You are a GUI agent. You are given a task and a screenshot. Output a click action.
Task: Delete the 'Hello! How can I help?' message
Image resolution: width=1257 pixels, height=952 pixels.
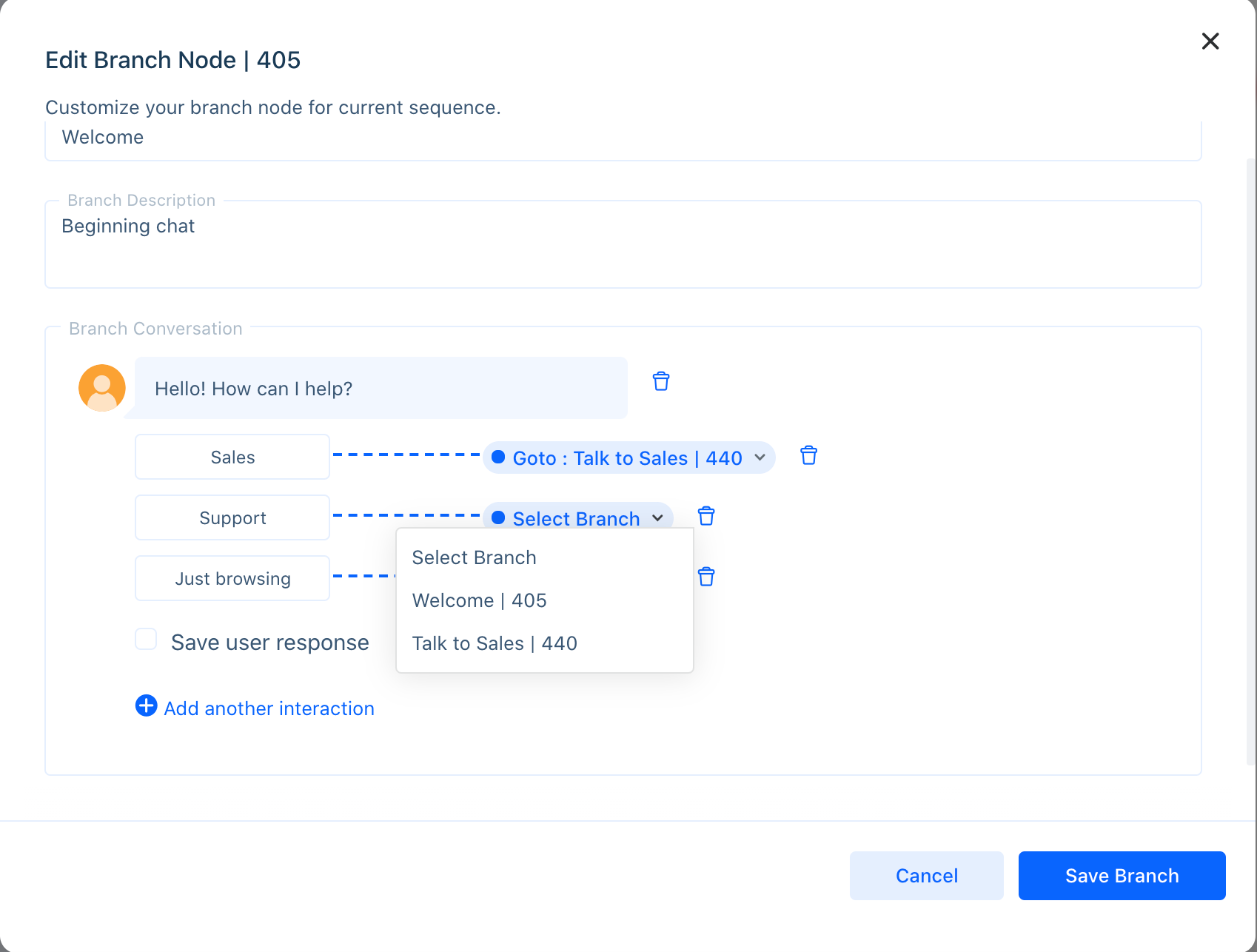point(661,381)
